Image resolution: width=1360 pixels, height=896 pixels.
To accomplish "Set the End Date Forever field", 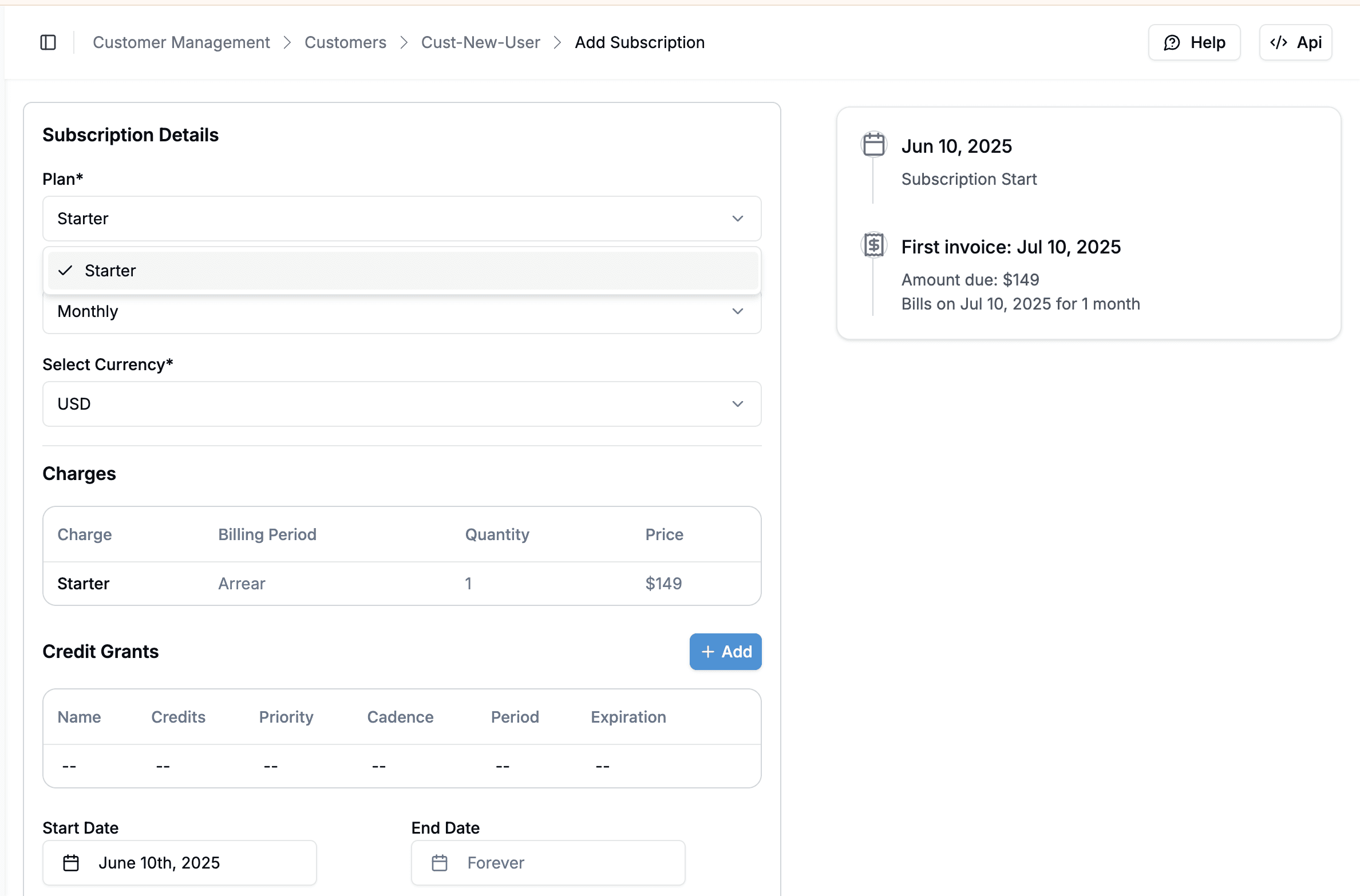I will coord(548,863).
